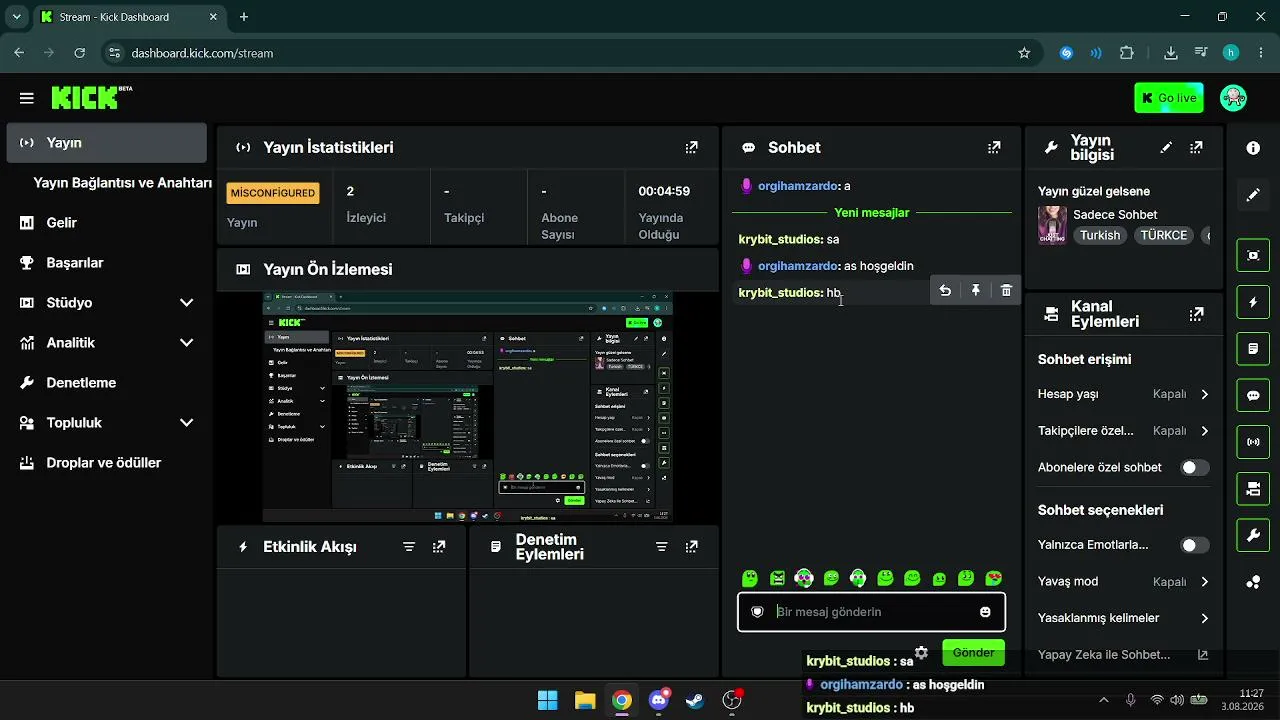Send message with Gönder button

(x=973, y=653)
